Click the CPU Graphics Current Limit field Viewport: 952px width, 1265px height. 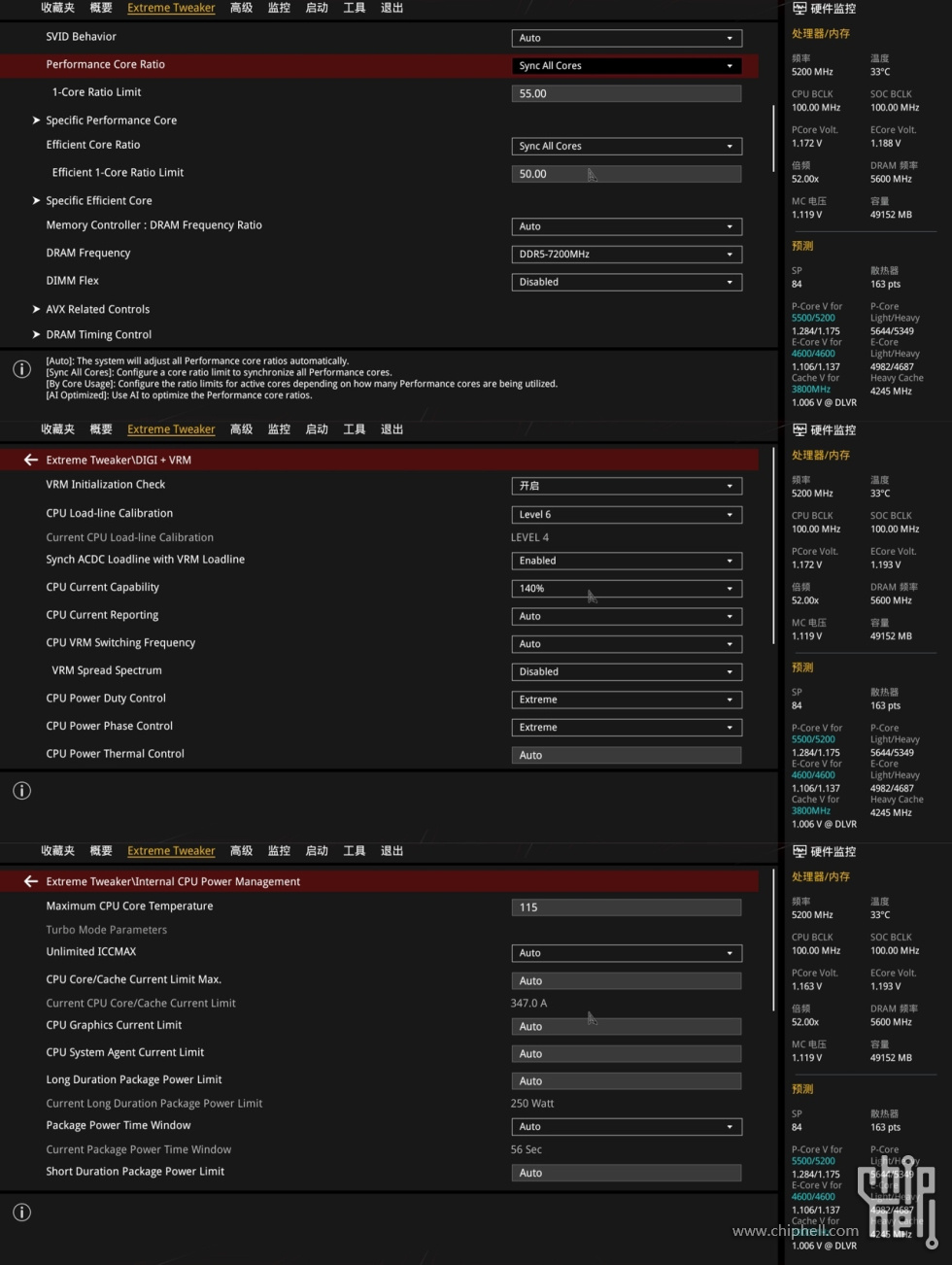pos(627,1027)
